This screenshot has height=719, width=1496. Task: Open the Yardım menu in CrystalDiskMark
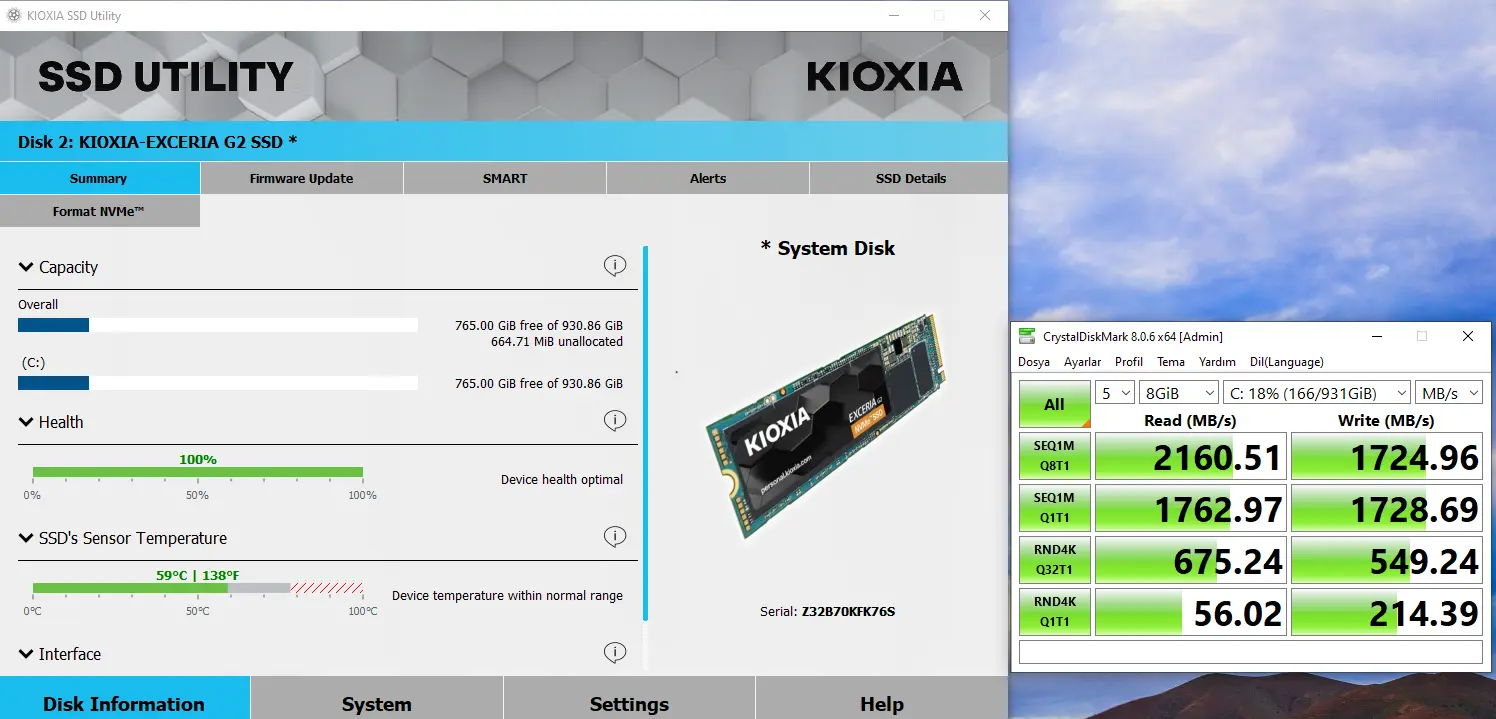pos(1217,362)
